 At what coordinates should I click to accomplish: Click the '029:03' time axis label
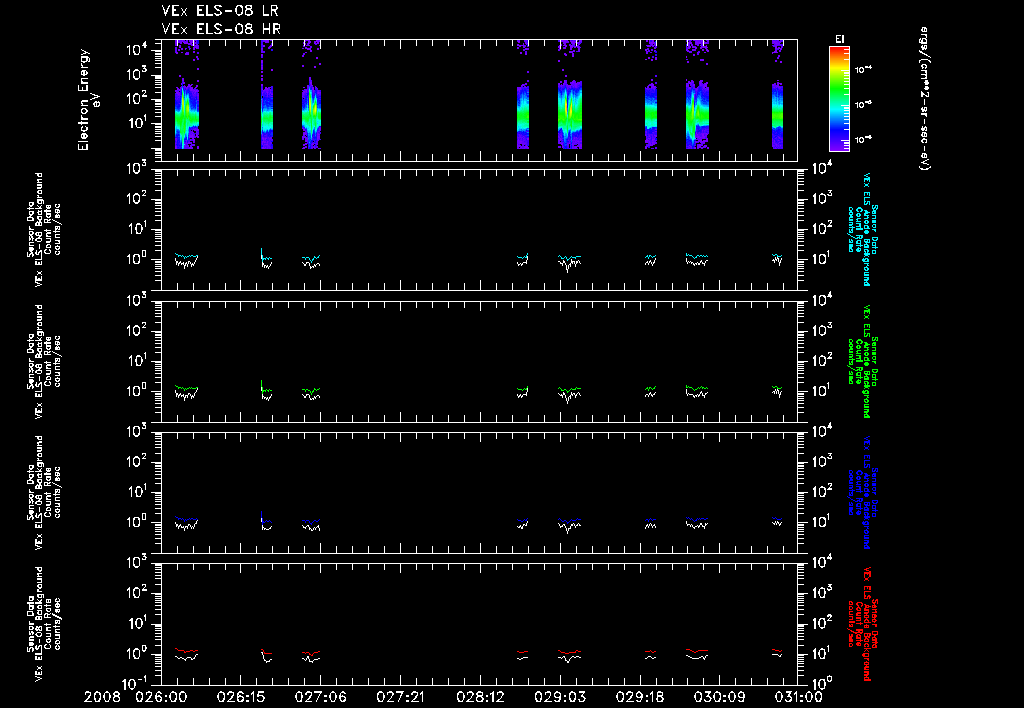pos(560,698)
